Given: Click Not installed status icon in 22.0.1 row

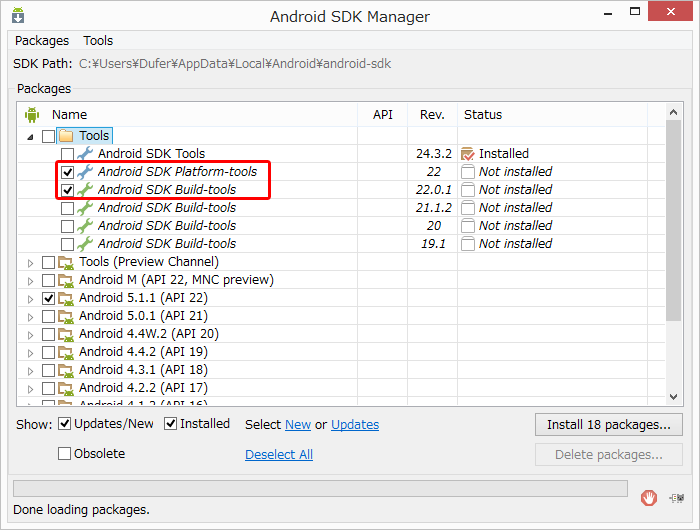Looking at the screenshot, I should [x=467, y=190].
